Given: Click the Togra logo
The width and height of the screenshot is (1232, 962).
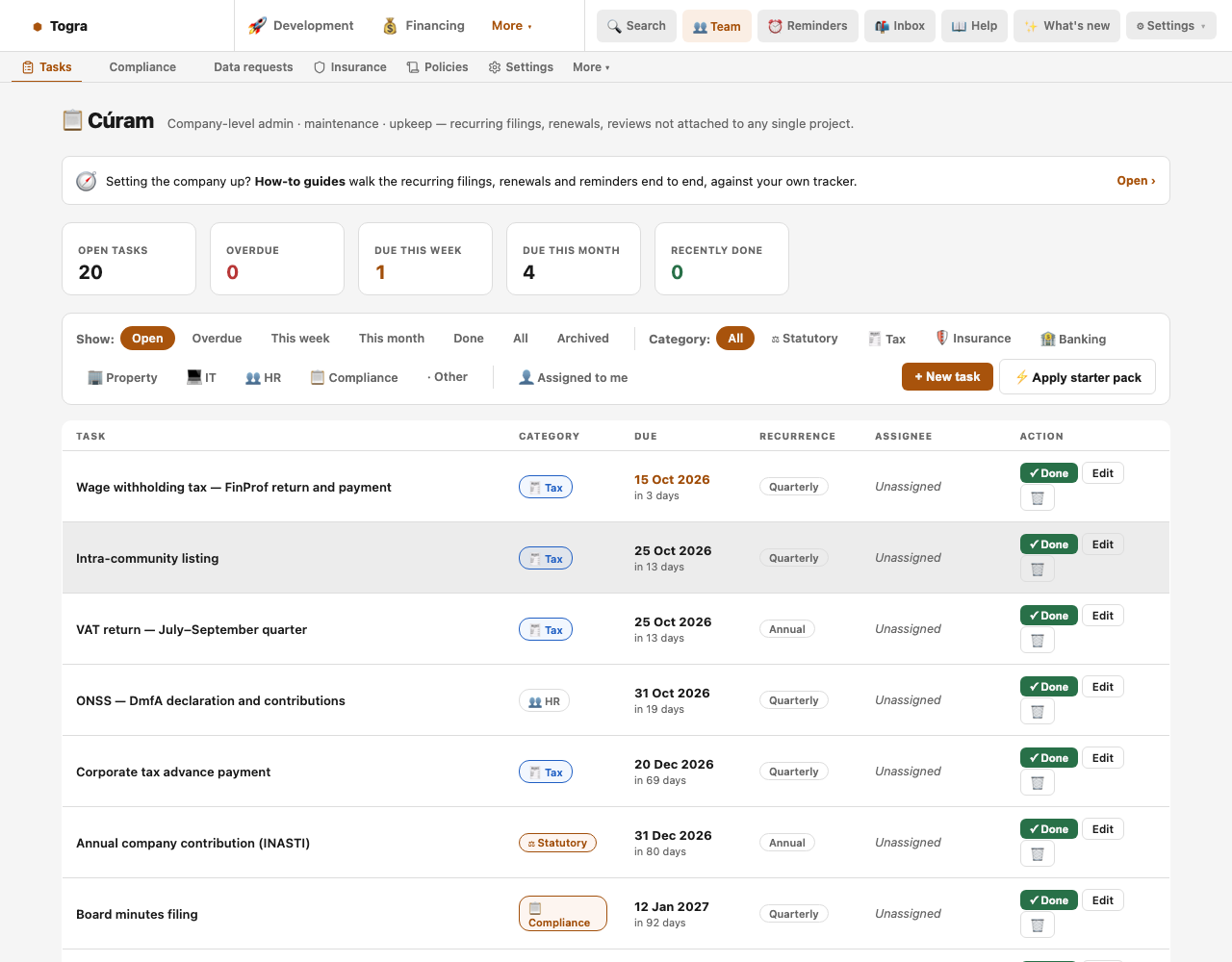Looking at the screenshot, I should (60, 26).
